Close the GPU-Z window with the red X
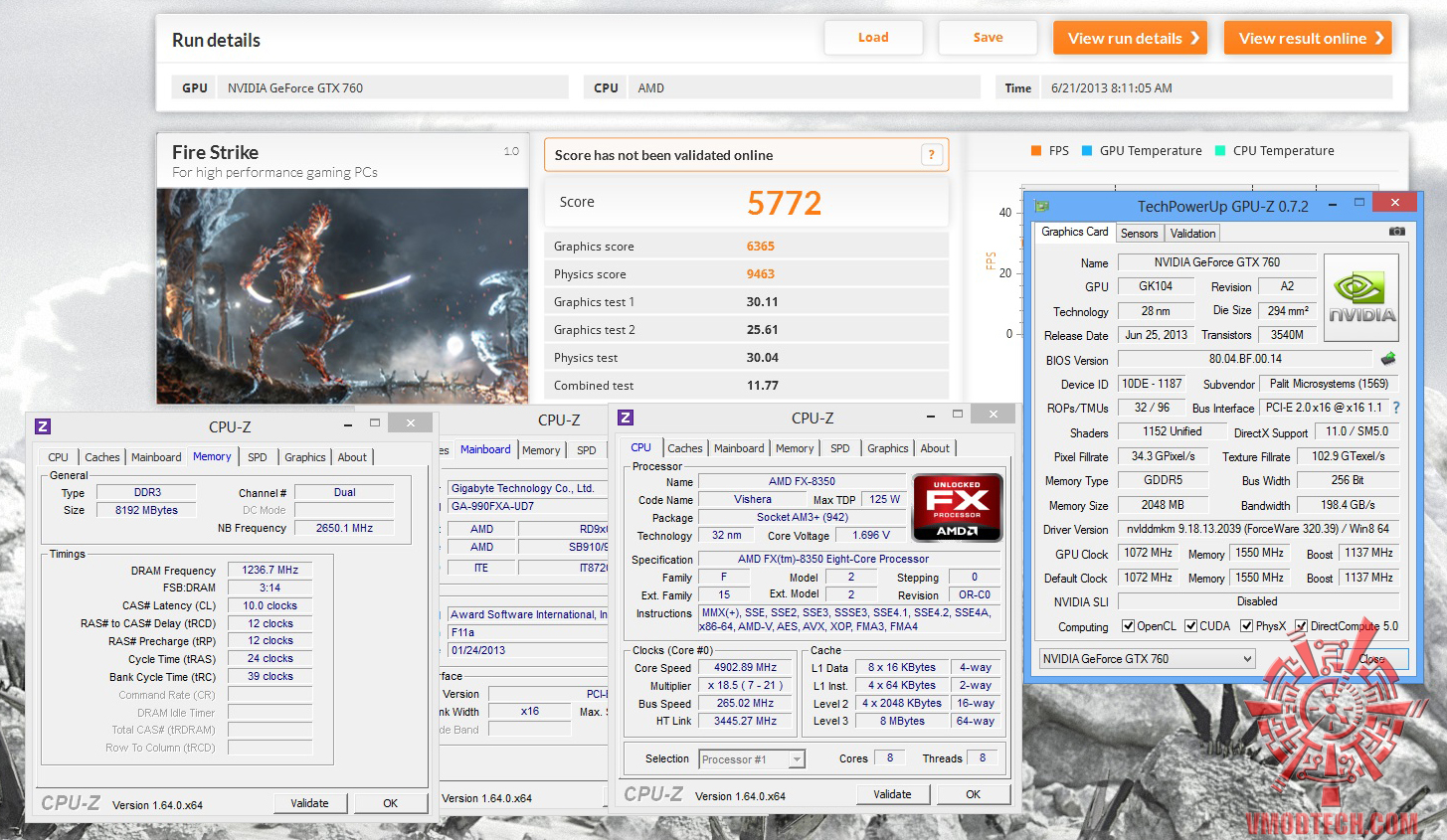 coord(1395,202)
